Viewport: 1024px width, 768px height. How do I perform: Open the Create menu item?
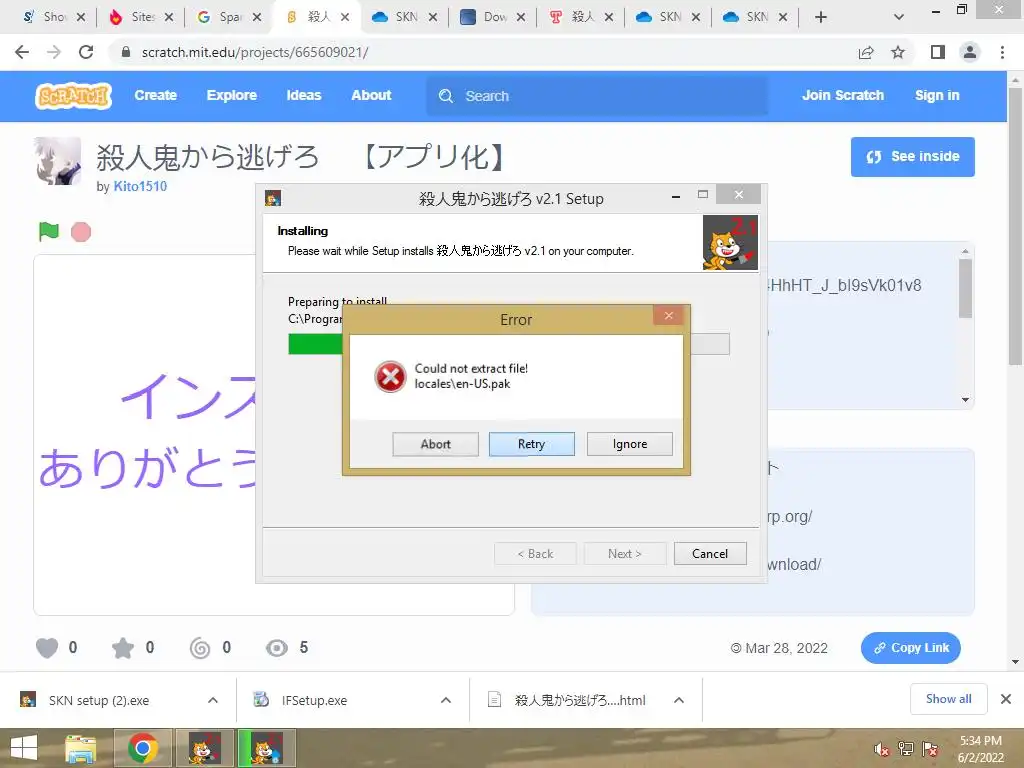pyautogui.click(x=155, y=95)
